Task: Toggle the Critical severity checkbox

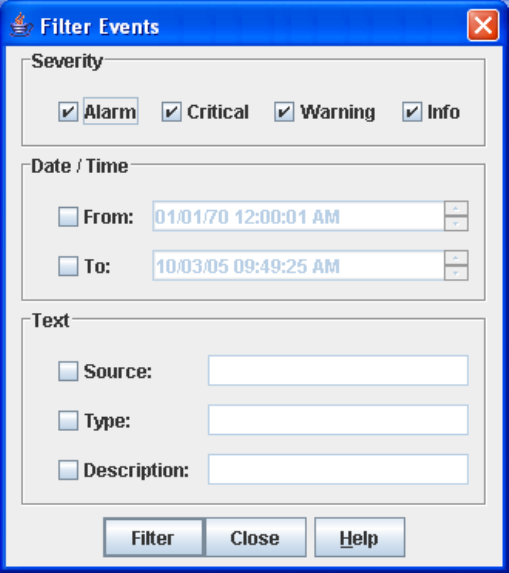Action: (171, 111)
